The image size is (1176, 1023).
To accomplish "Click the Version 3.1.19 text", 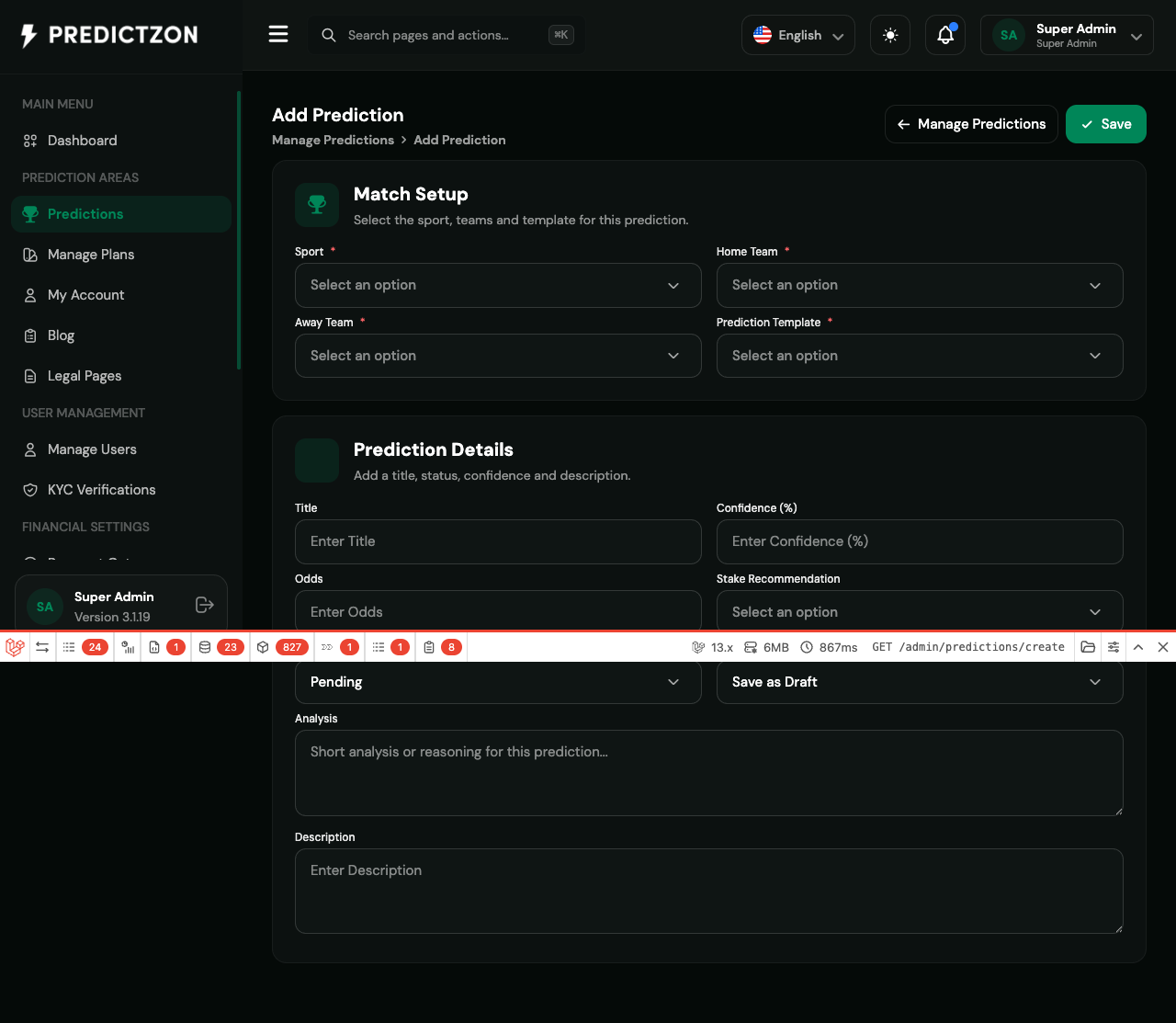I will click(112, 617).
